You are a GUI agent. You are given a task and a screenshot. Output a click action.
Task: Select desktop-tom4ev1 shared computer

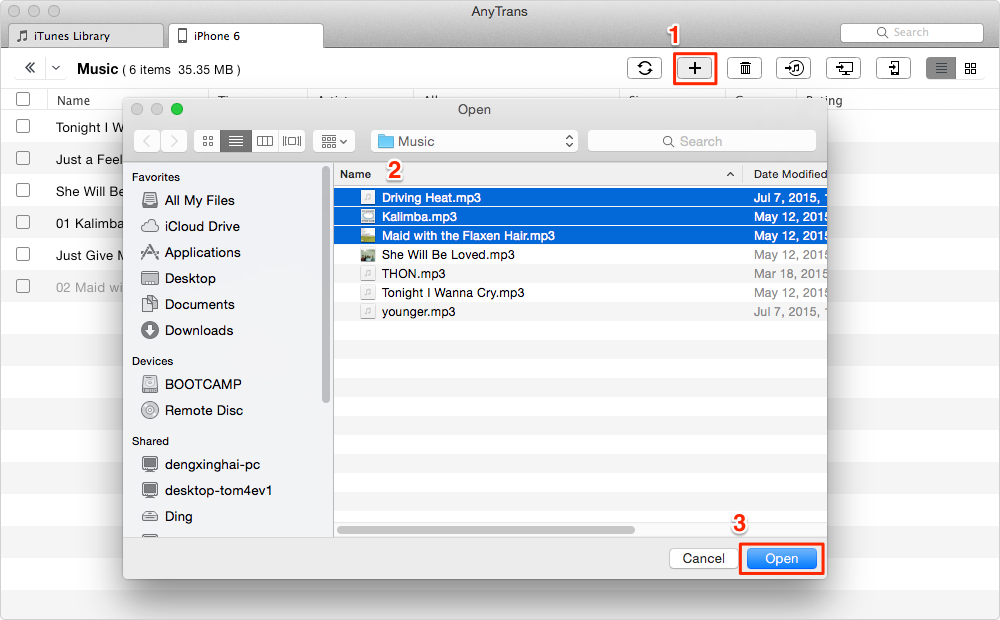tap(207, 490)
